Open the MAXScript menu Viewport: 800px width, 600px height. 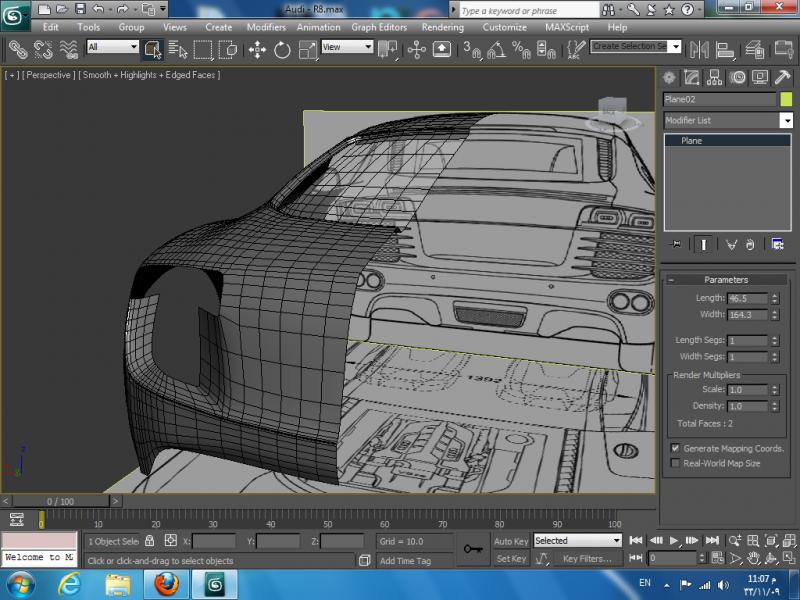click(567, 27)
